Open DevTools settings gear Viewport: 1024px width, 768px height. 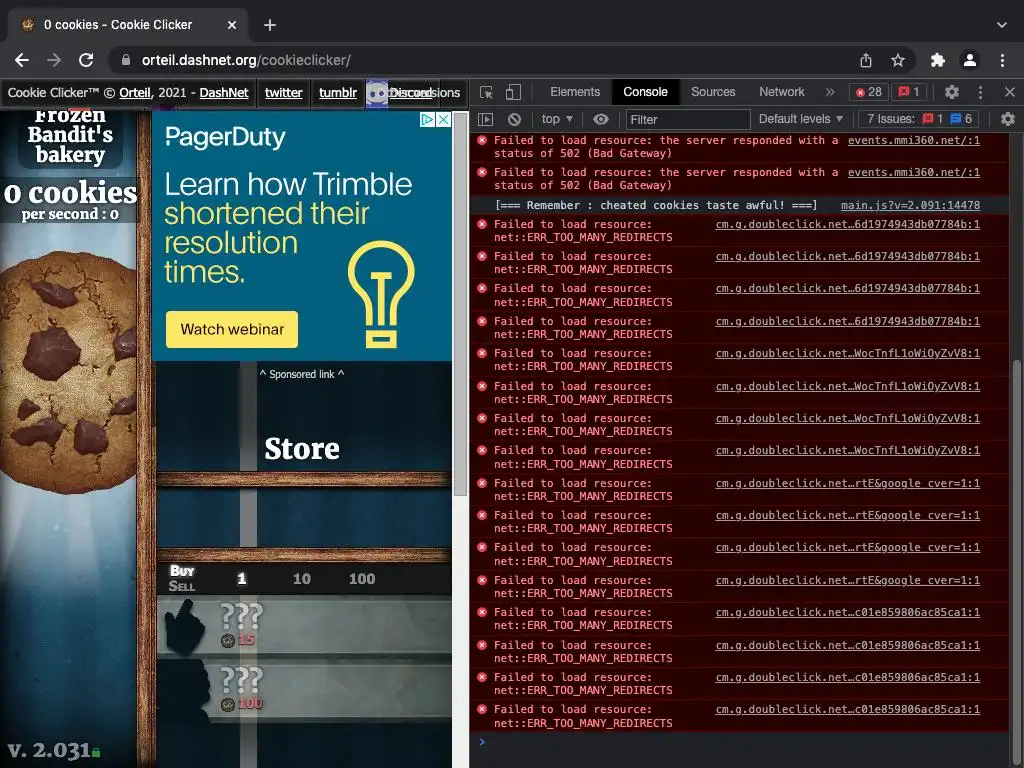952,92
